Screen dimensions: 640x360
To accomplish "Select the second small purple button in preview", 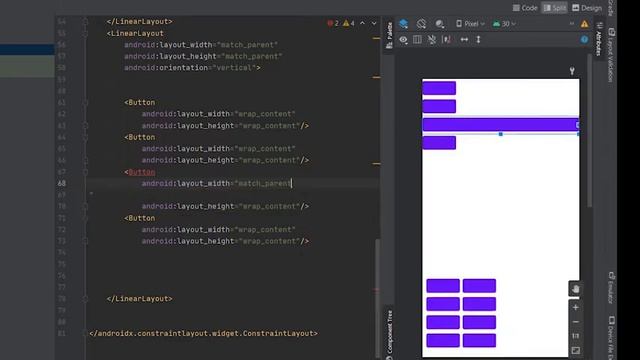I will 439,107.
